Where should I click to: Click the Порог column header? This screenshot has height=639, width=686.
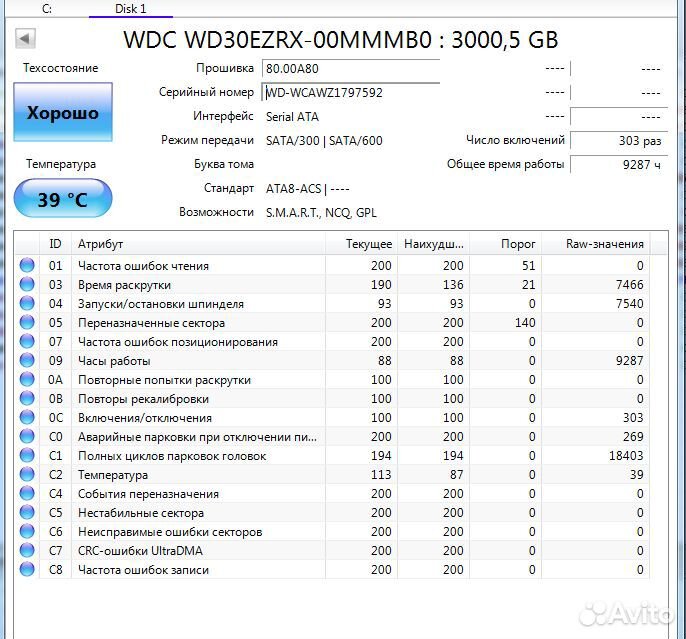coord(505,244)
